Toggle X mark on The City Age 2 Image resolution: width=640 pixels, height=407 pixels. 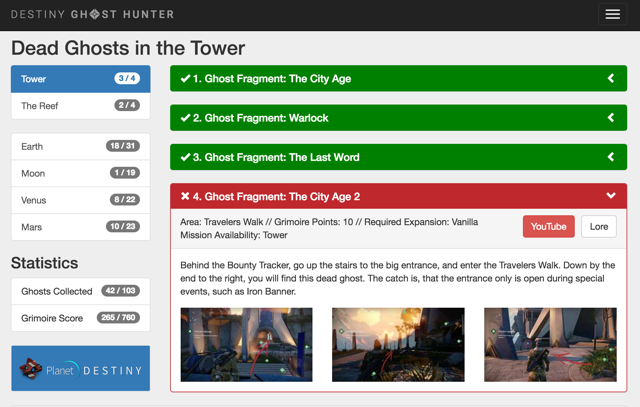pos(185,196)
